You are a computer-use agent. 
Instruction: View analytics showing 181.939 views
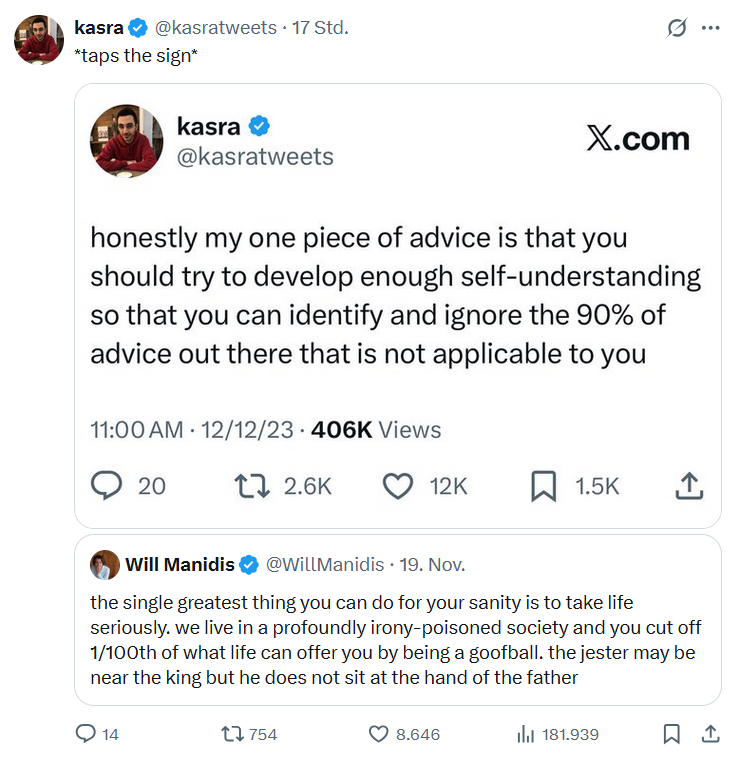pos(525,734)
